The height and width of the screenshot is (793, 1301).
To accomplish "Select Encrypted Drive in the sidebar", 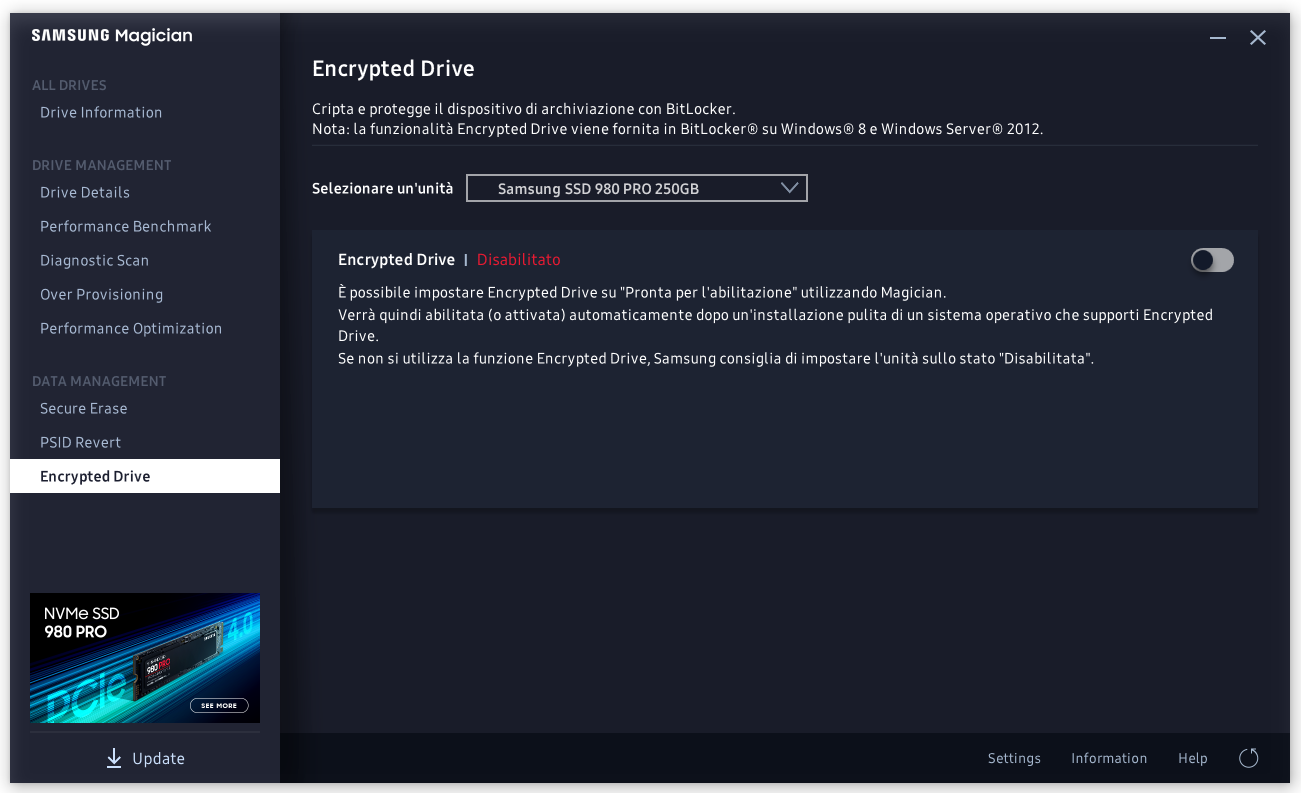I will [x=145, y=476].
